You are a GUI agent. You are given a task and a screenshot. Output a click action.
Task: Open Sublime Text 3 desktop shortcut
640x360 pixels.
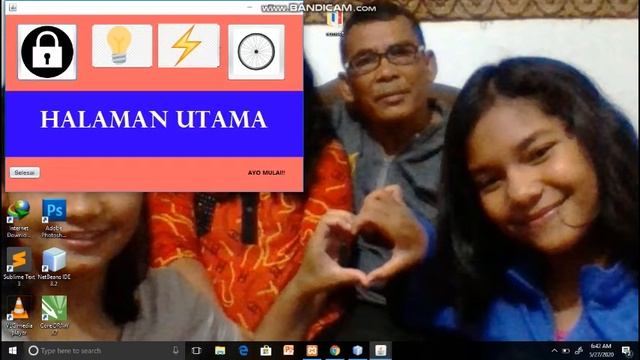click(x=19, y=267)
